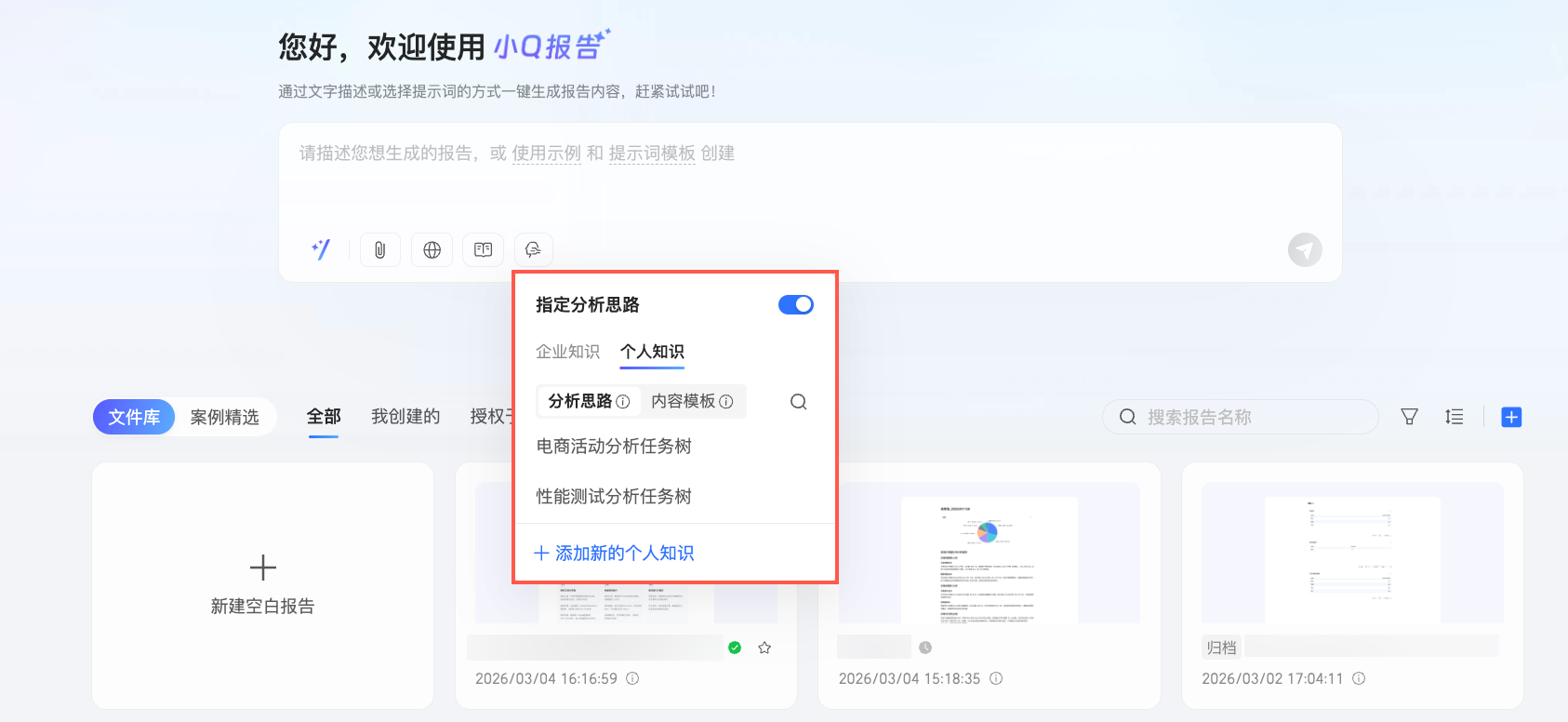Click the sort order icon
This screenshot has height=722, width=1568.
(x=1455, y=417)
